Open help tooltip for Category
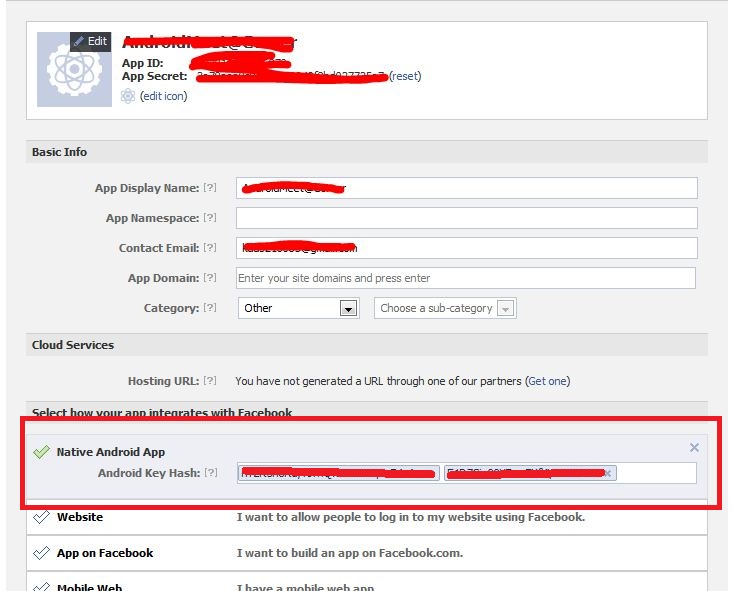 point(210,307)
